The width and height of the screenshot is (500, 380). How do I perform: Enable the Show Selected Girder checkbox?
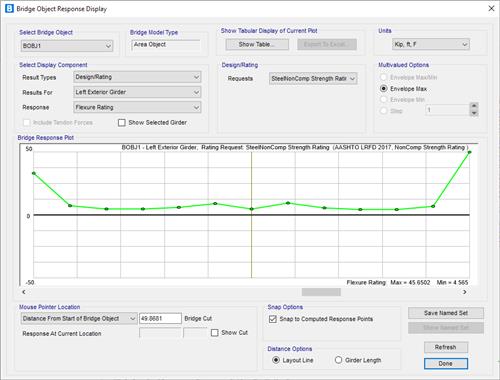tap(122, 123)
